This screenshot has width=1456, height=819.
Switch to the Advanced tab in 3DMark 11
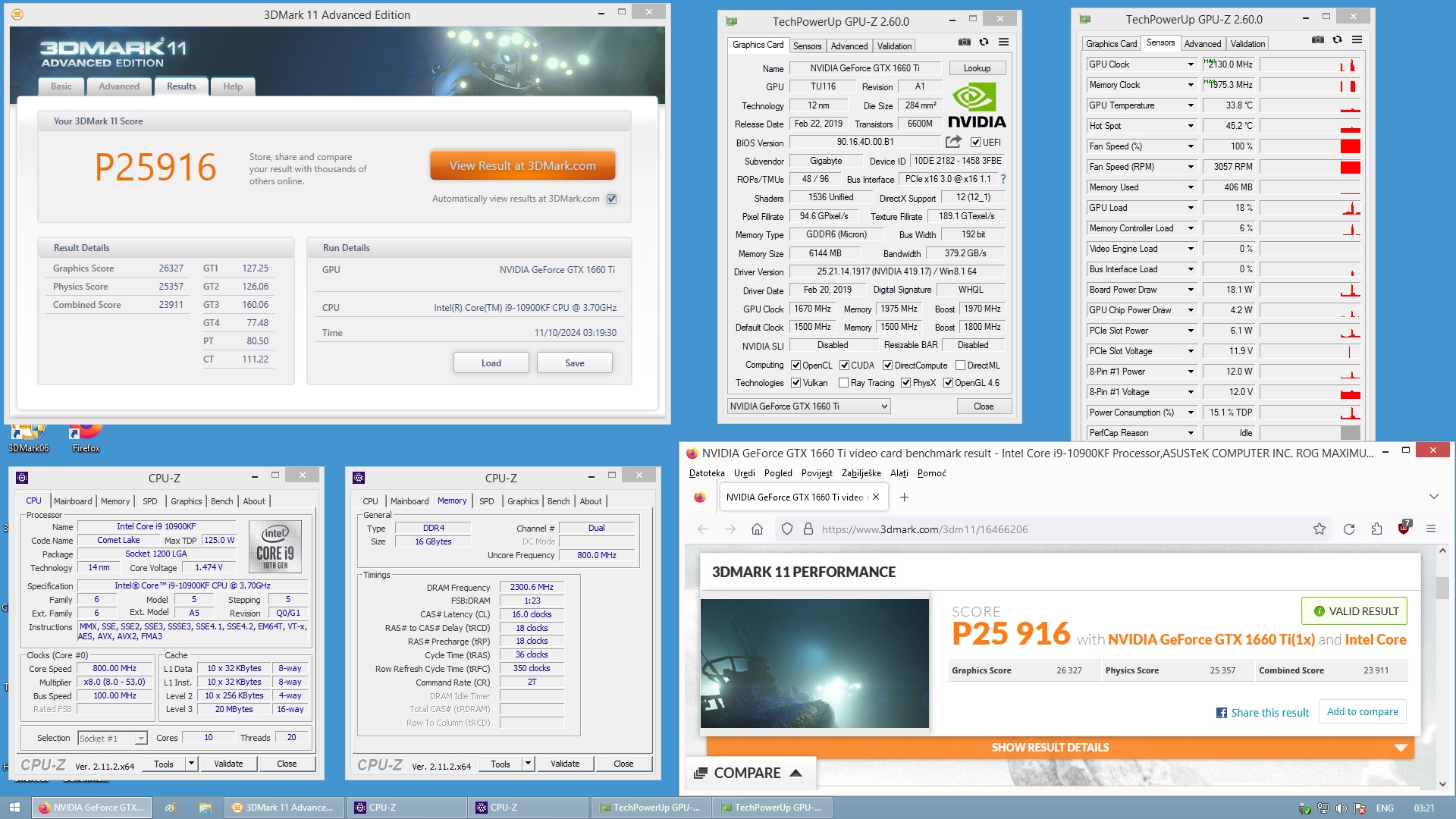(x=119, y=86)
